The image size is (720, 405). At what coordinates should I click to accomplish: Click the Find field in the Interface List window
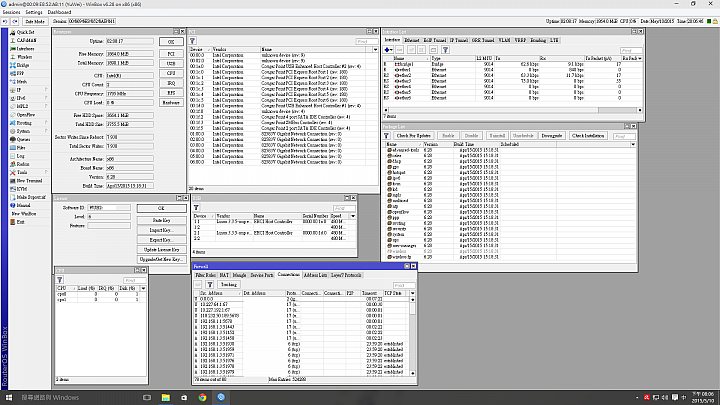pos(631,50)
